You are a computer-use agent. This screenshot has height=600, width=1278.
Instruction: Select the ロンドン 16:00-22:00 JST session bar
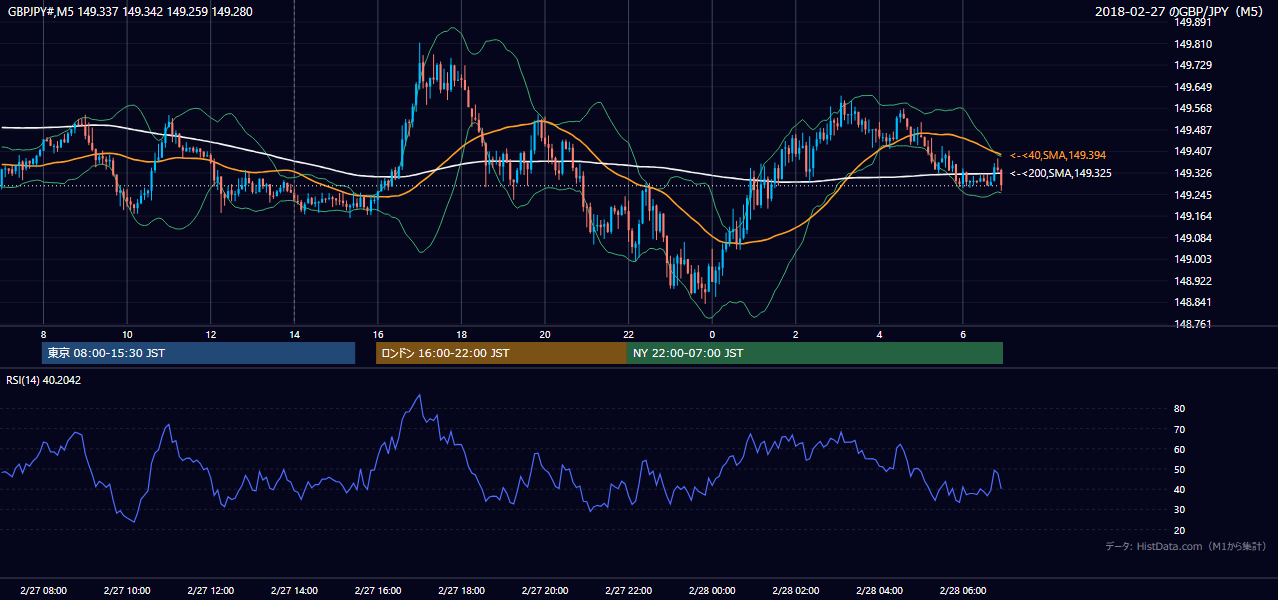pos(501,353)
